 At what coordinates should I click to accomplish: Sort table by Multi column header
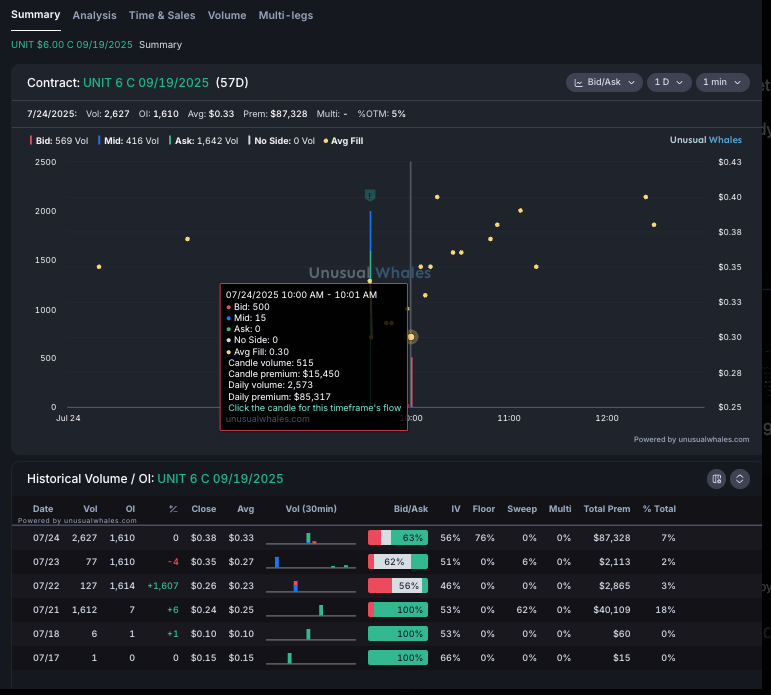point(560,509)
